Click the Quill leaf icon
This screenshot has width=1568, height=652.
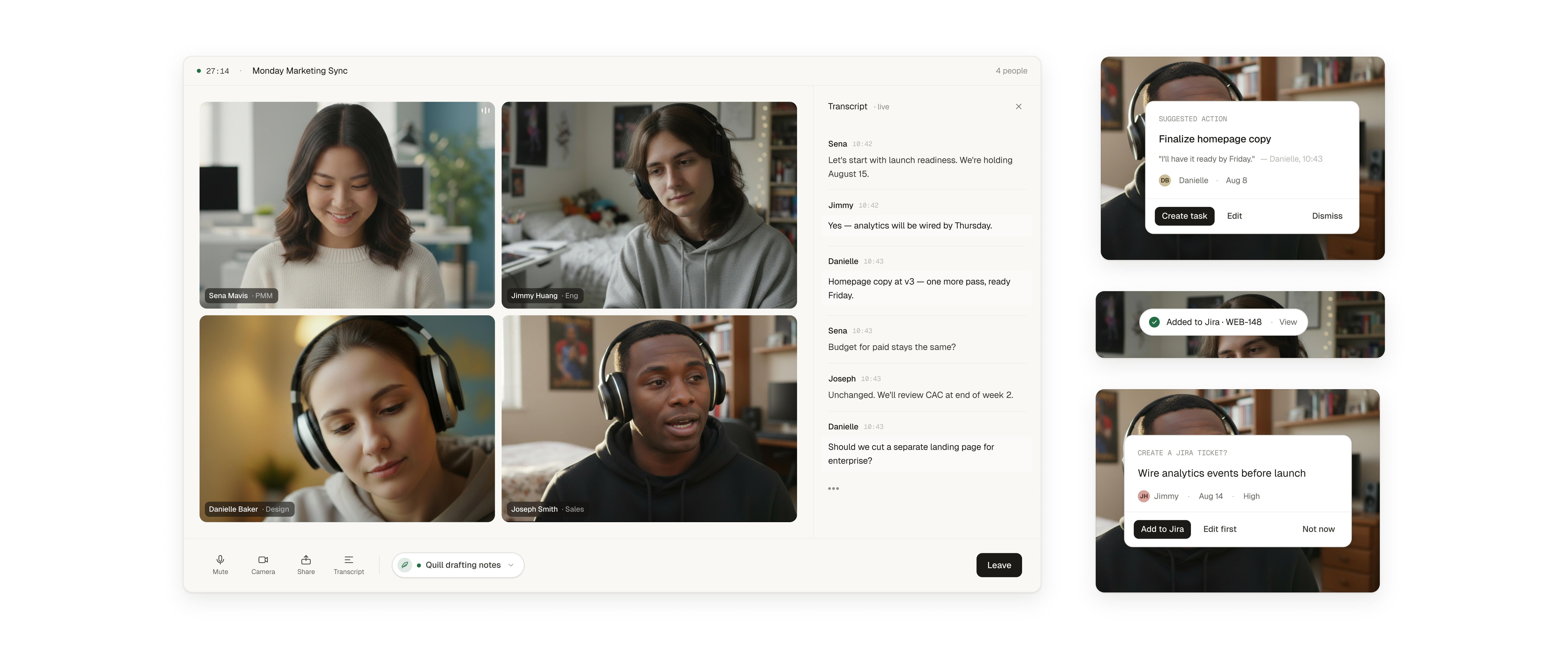point(405,565)
